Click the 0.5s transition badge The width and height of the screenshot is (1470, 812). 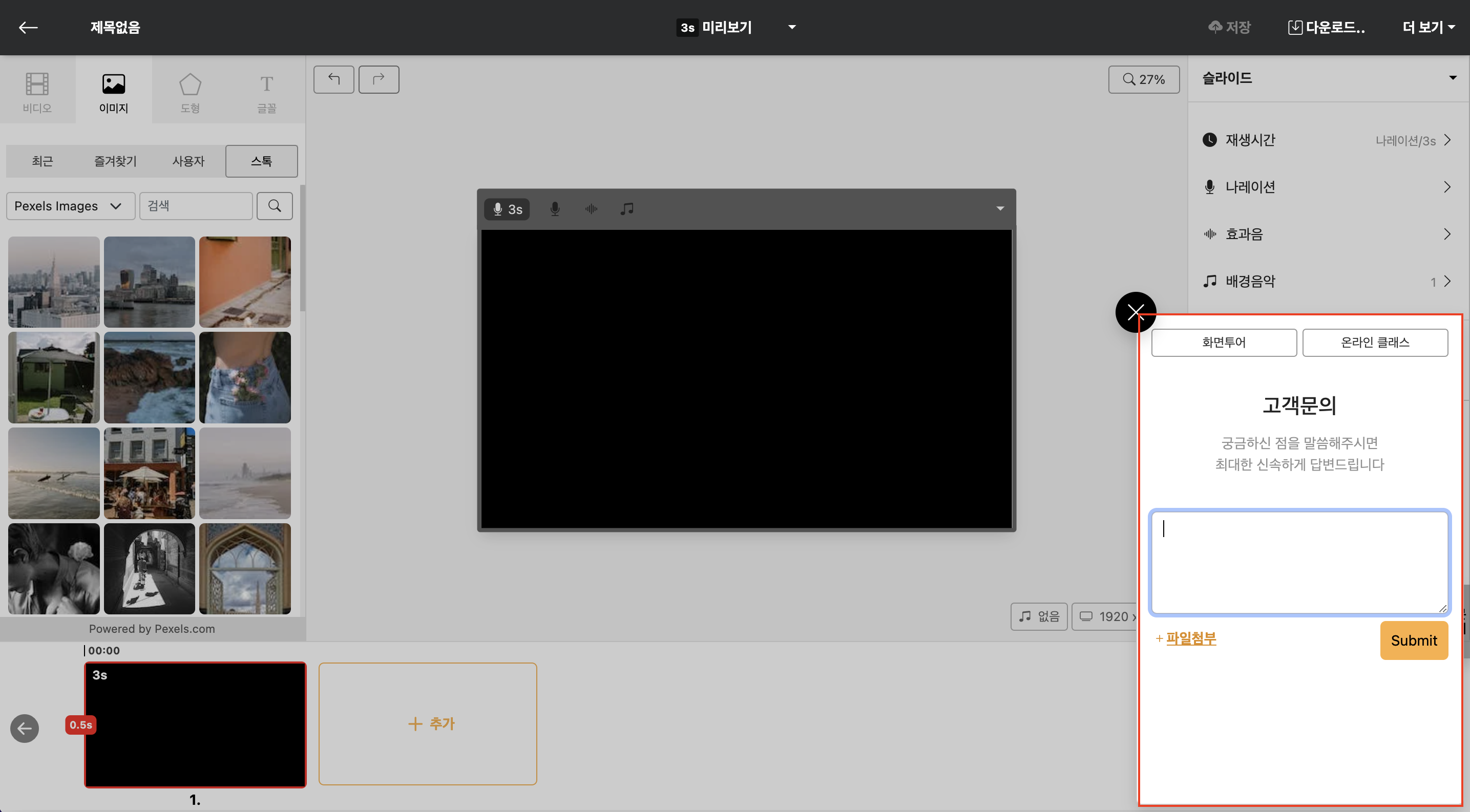click(80, 725)
